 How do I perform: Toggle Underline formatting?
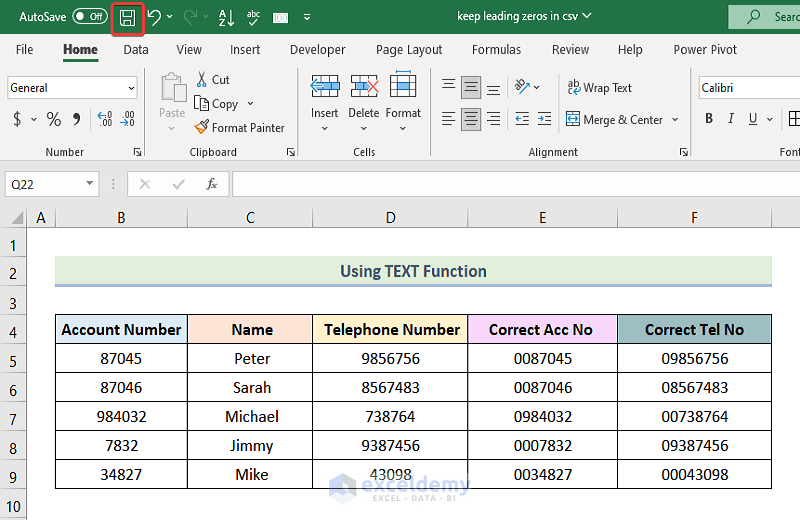[753, 118]
